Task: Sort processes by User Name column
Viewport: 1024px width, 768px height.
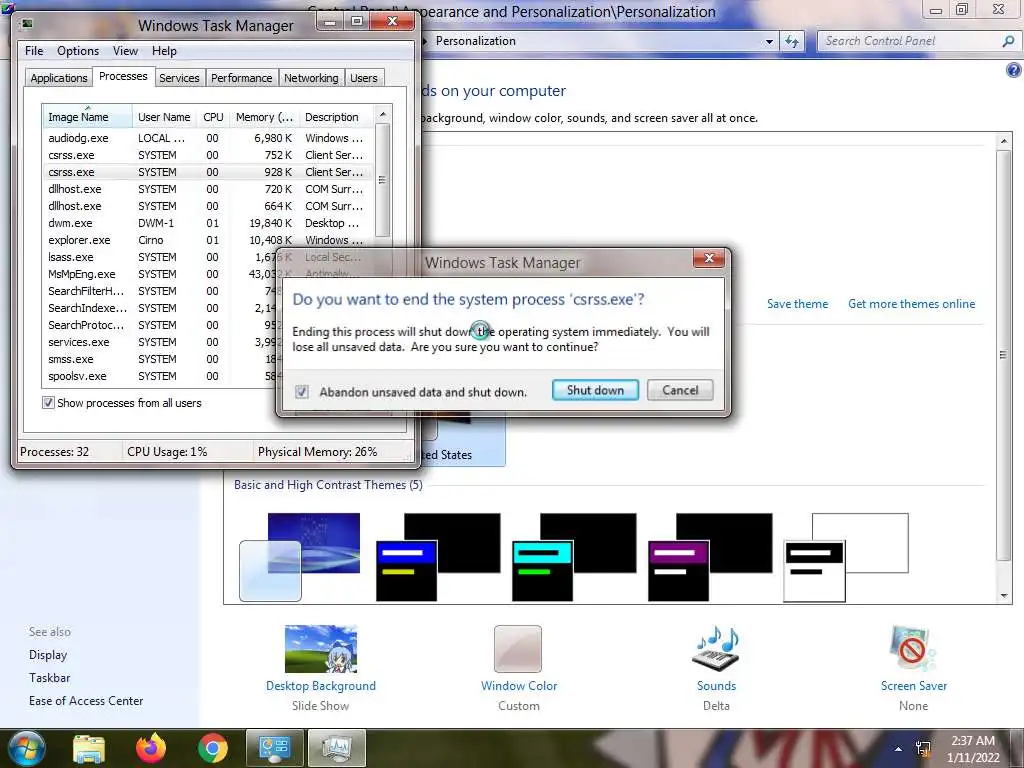Action: (164, 117)
